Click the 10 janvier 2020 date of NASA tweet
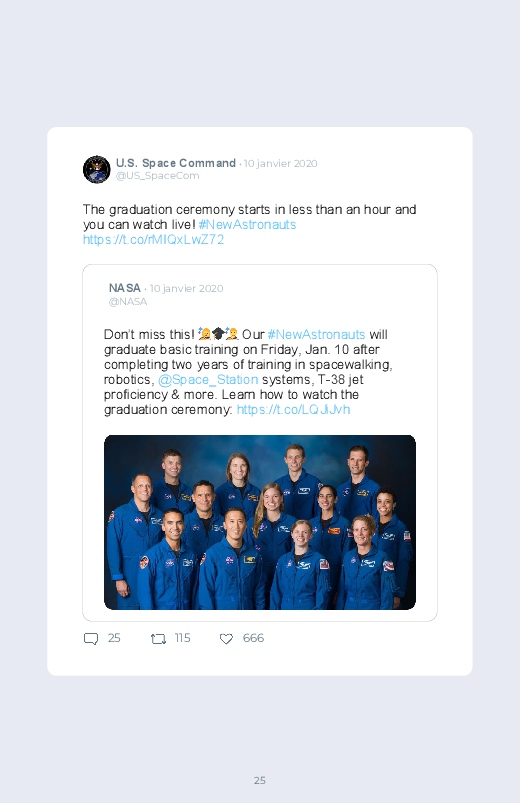This screenshot has width=520, height=803. tap(186, 288)
